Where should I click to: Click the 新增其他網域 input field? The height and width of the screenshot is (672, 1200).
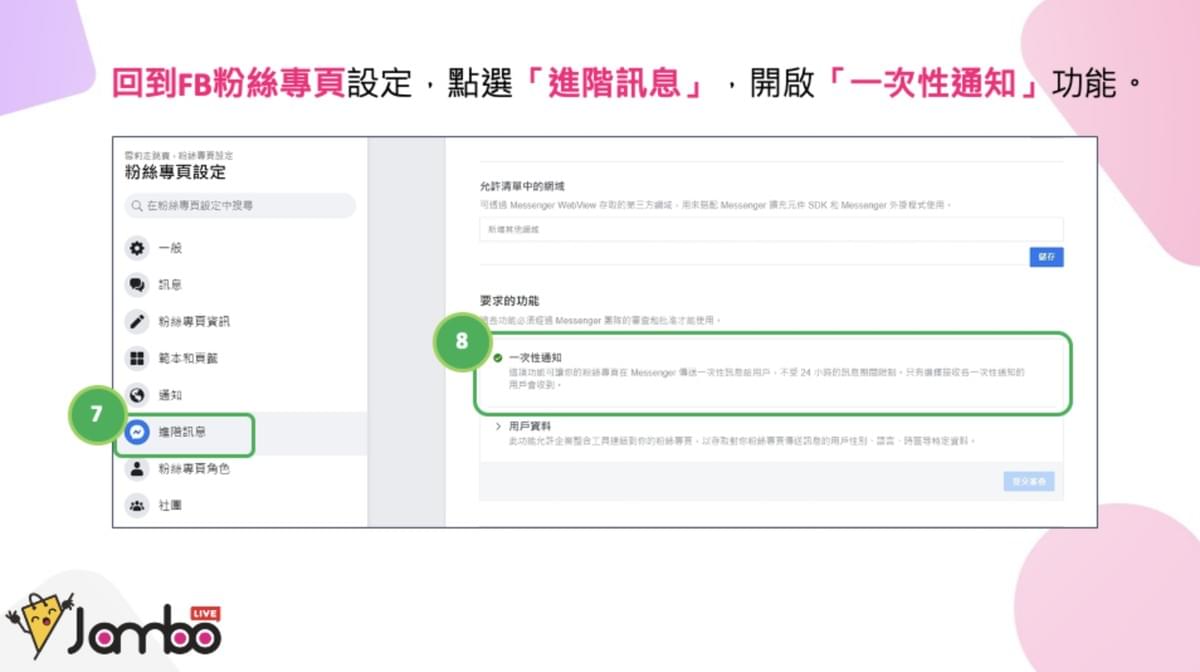coord(771,230)
